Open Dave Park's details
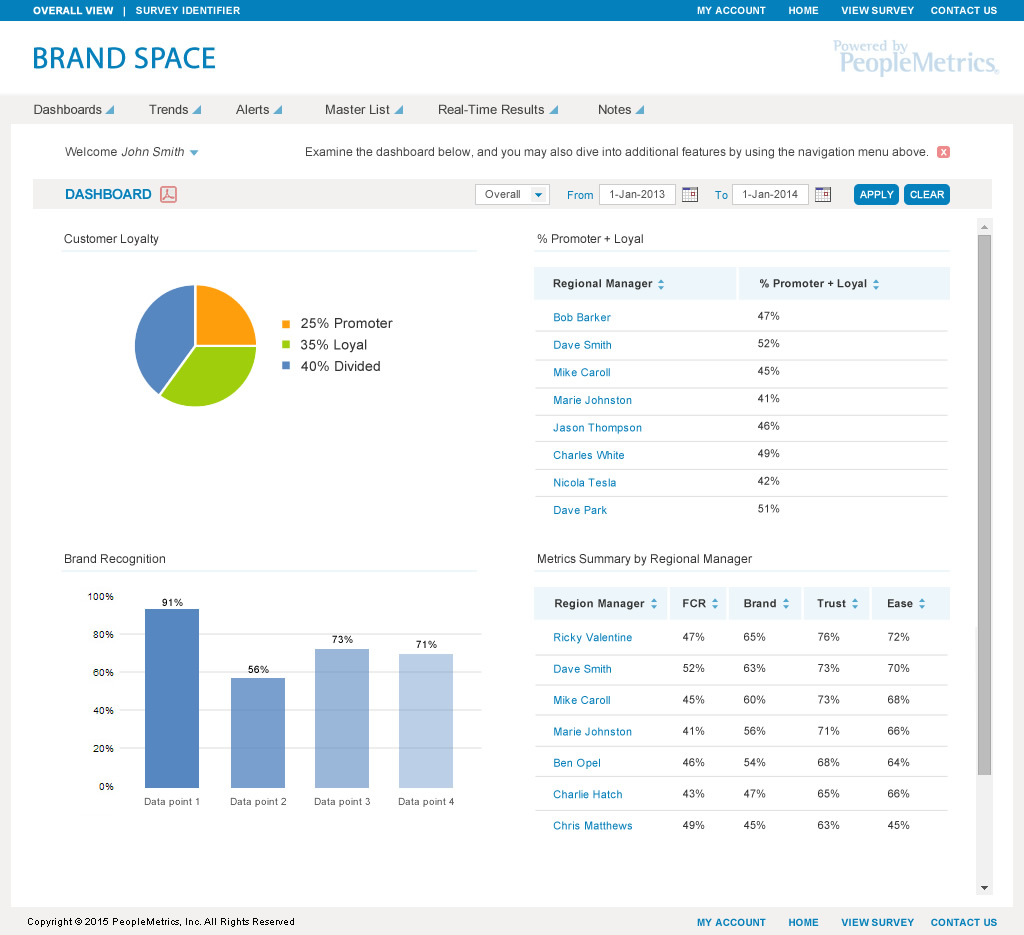1024x935 pixels. click(x=580, y=510)
